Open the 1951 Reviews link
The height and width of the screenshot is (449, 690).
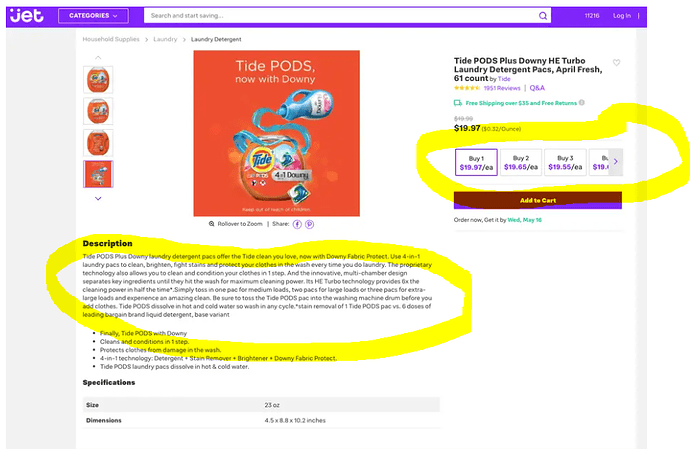pyautogui.click(x=502, y=88)
